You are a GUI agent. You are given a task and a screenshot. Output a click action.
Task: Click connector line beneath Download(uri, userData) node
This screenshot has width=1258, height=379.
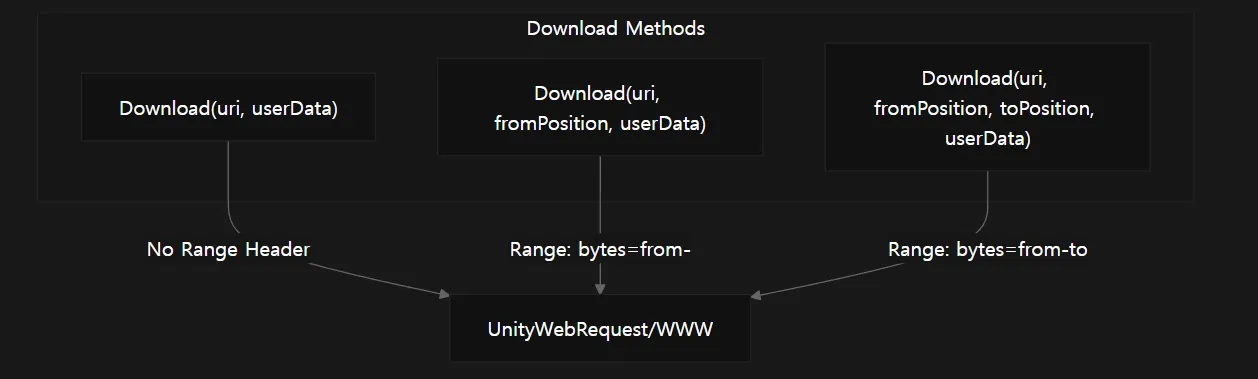(x=230, y=188)
